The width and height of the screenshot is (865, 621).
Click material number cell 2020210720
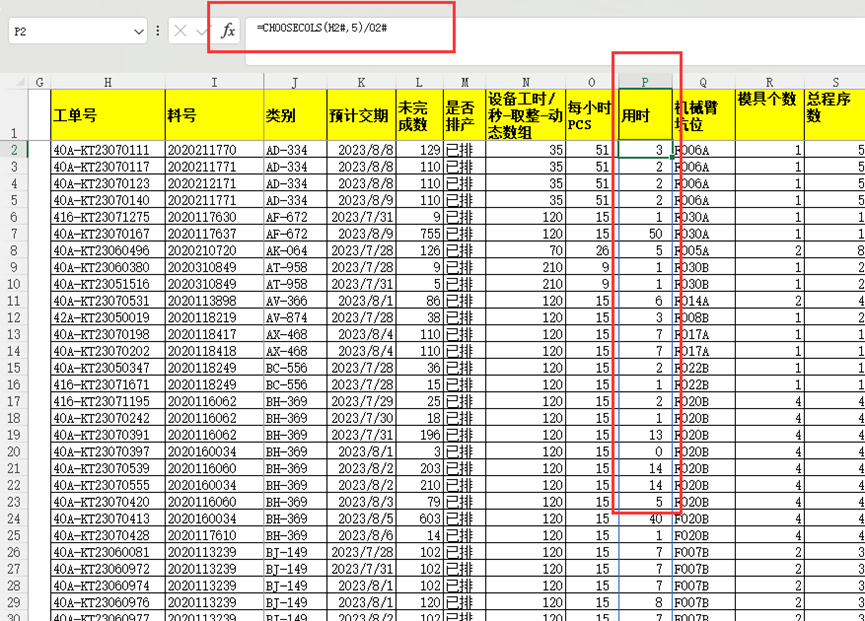click(x=214, y=250)
